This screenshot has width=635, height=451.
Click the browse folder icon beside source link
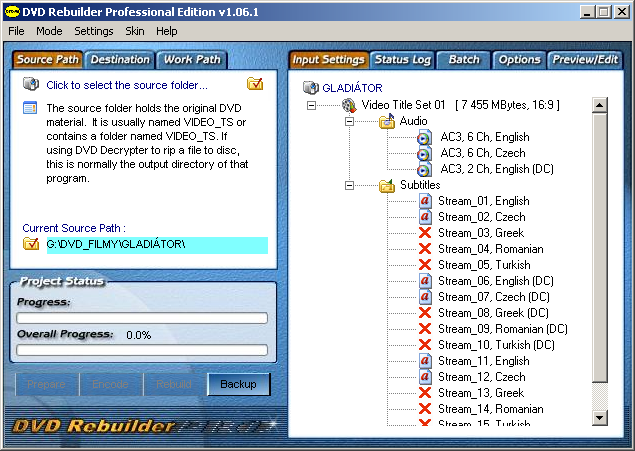click(x=255, y=84)
